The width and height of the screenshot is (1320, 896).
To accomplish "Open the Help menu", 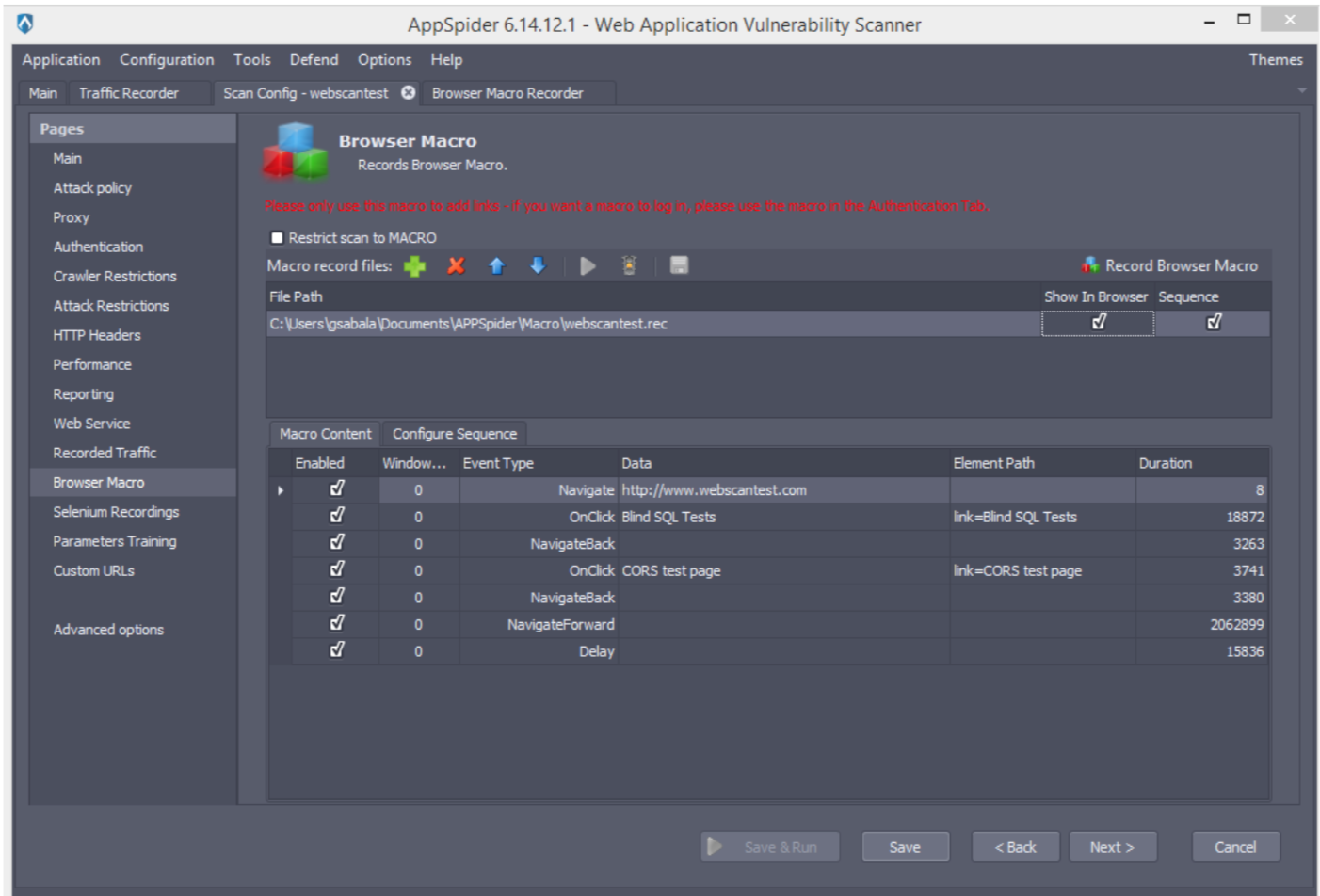I will (x=446, y=59).
